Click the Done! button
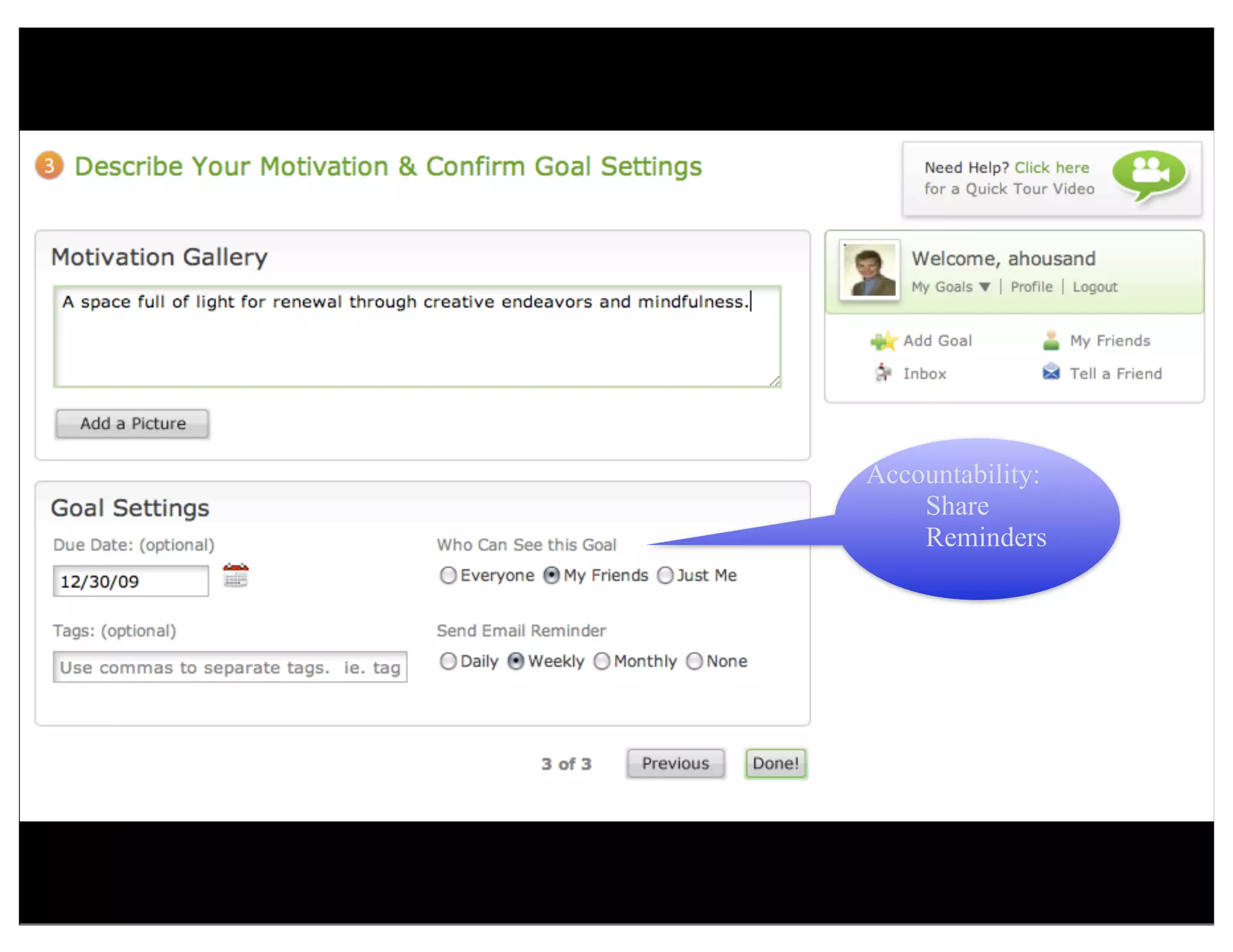1233x952 pixels. pos(775,764)
